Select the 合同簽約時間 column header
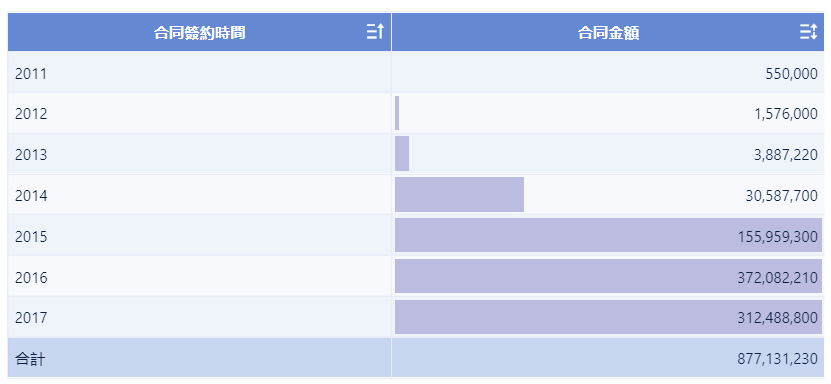831x384 pixels. coord(200,32)
